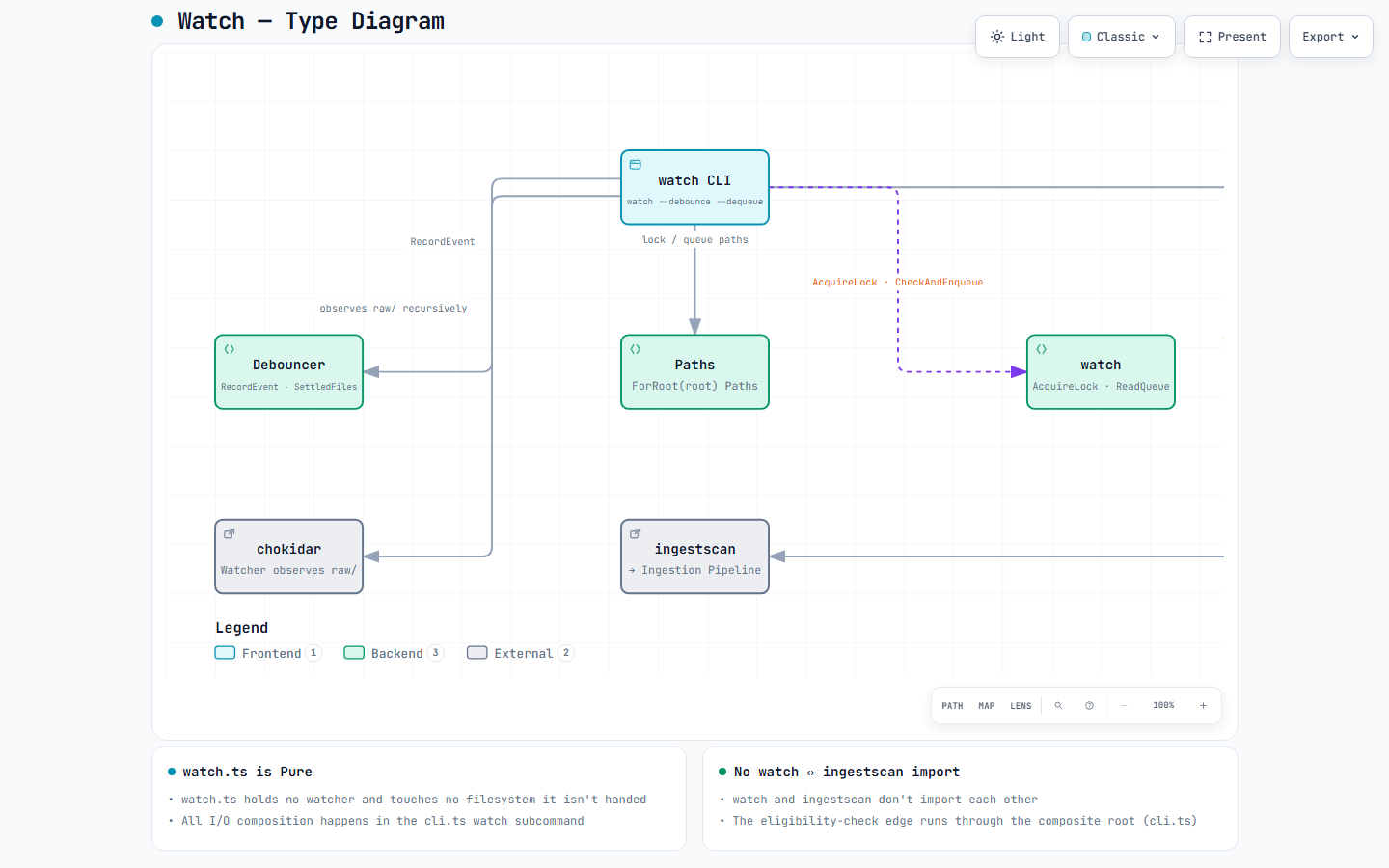Click the magnifier search icon
Screen dimensions: 1389x868
tap(1058, 706)
